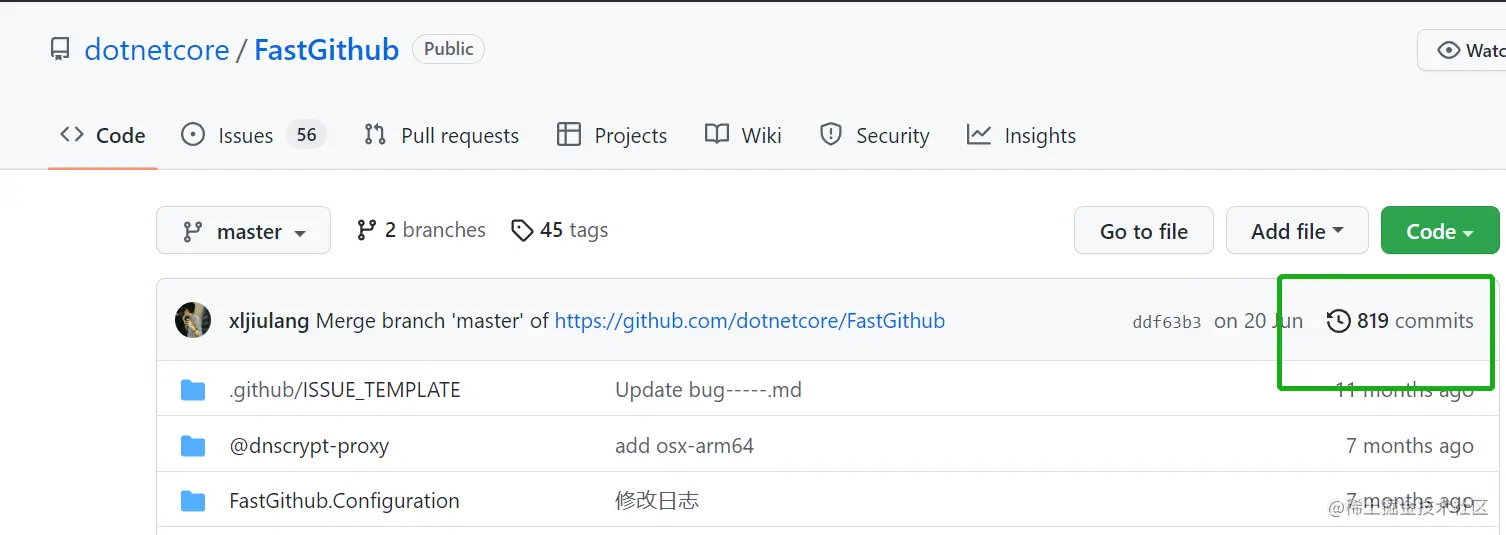Open the @dnscrypt-proxy folder
Screen dimensions: 1506x535
pos(309,446)
